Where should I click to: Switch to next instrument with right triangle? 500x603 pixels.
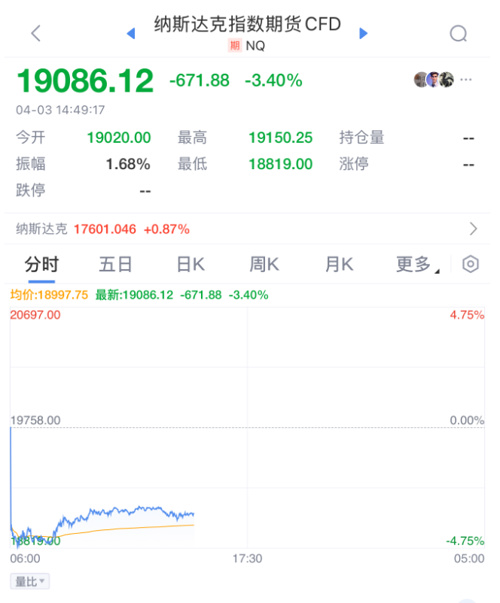click(363, 33)
